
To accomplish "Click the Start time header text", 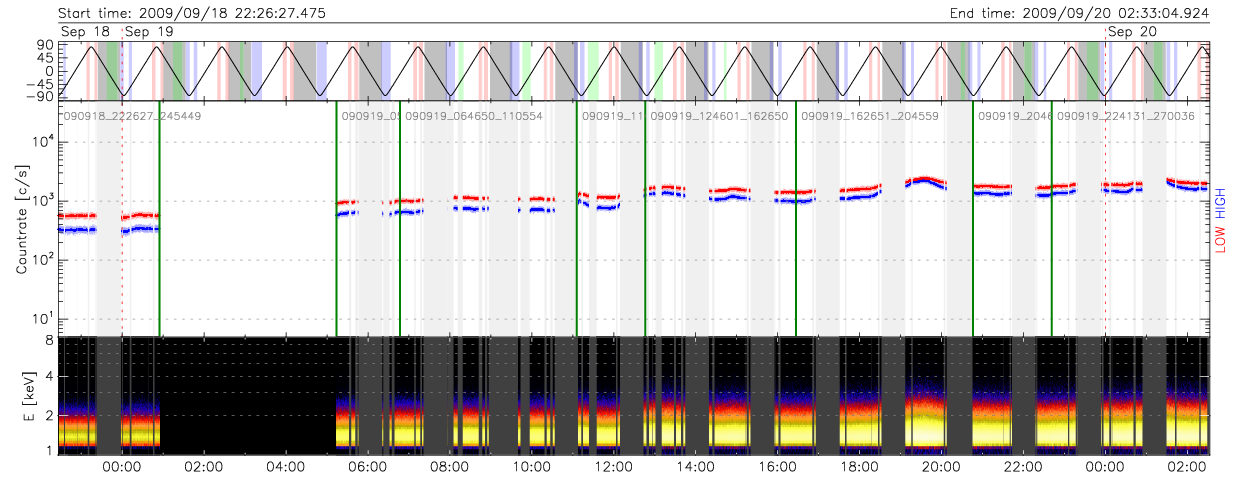I will [x=192, y=13].
